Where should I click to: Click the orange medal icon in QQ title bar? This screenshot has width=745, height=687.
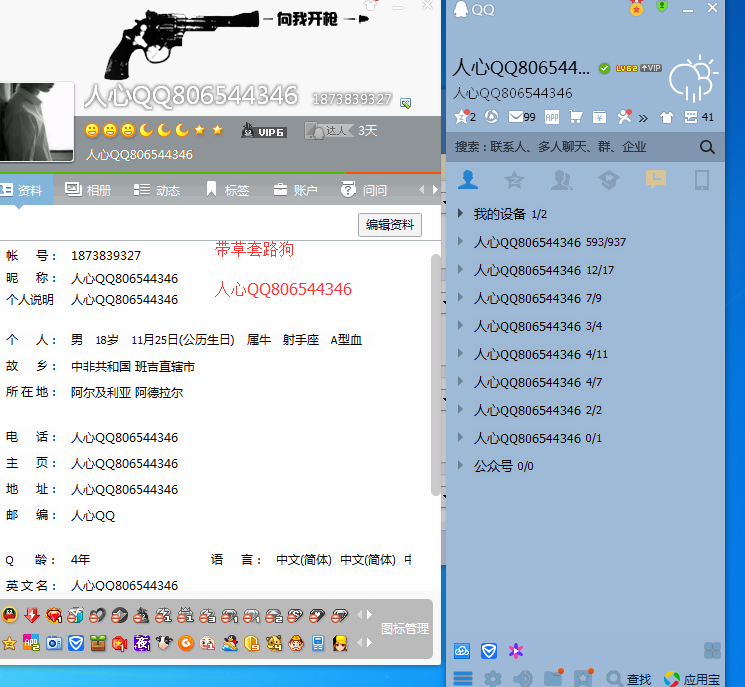[636, 8]
